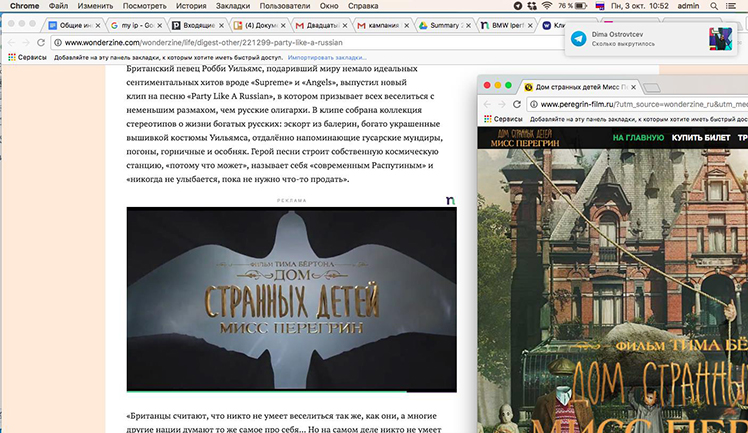The width and height of the screenshot is (748, 433).
Task: Open Spotlight search magnifier icon
Action: (x=714, y=6)
